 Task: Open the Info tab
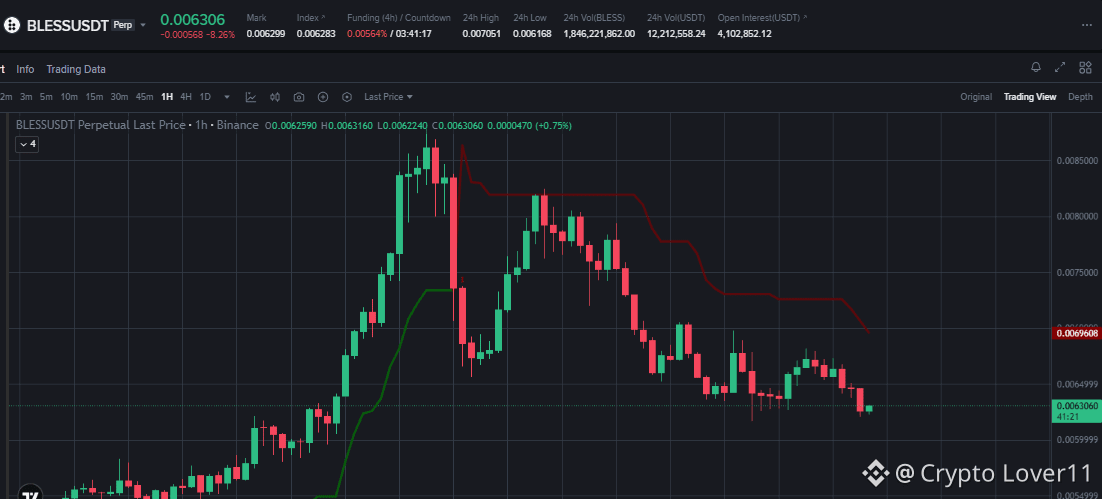(x=25, y=69)
